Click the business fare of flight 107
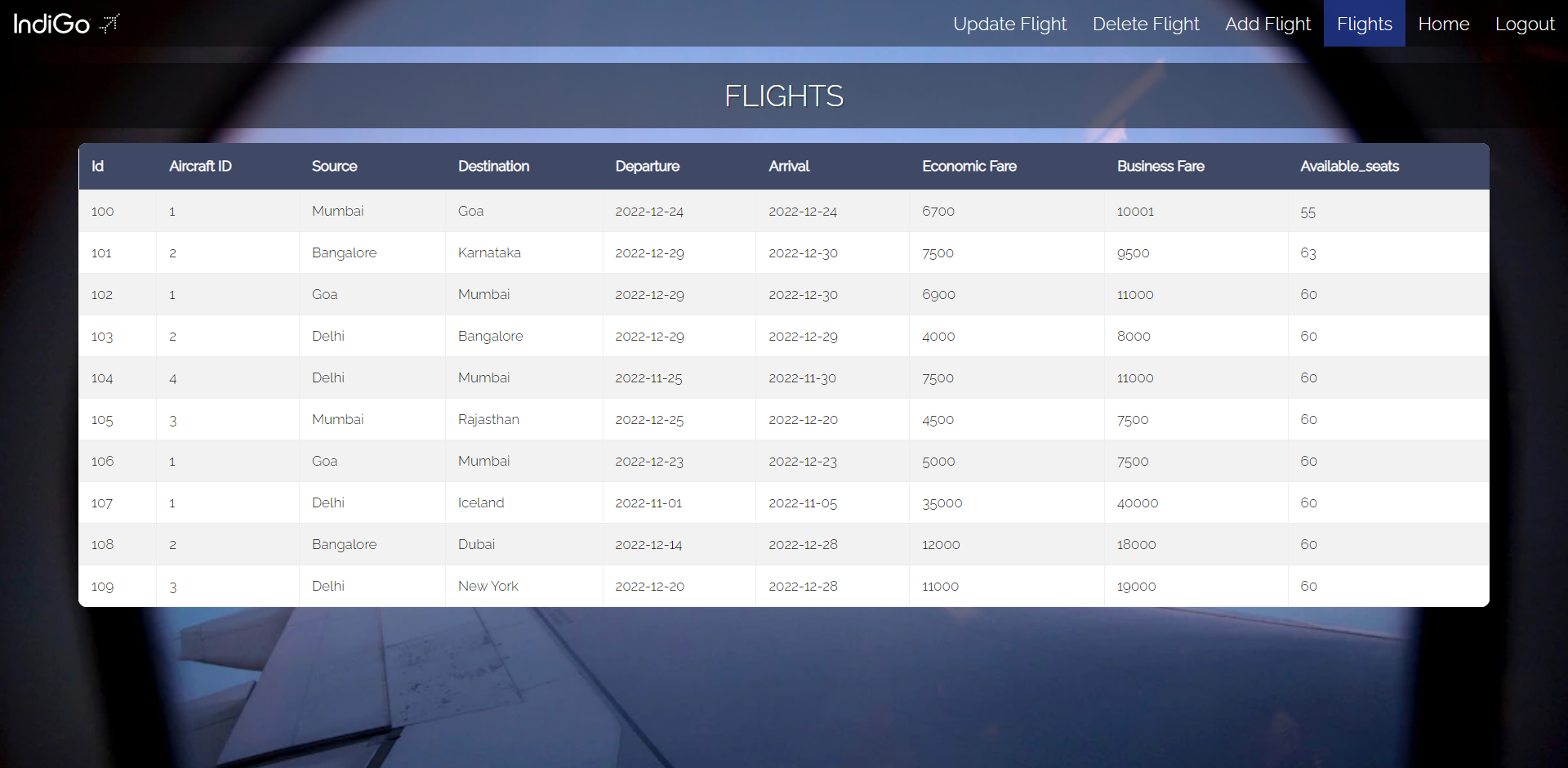Image resolution: width=1568 pixels, height=768 pixels. [x=1138, y=502]
